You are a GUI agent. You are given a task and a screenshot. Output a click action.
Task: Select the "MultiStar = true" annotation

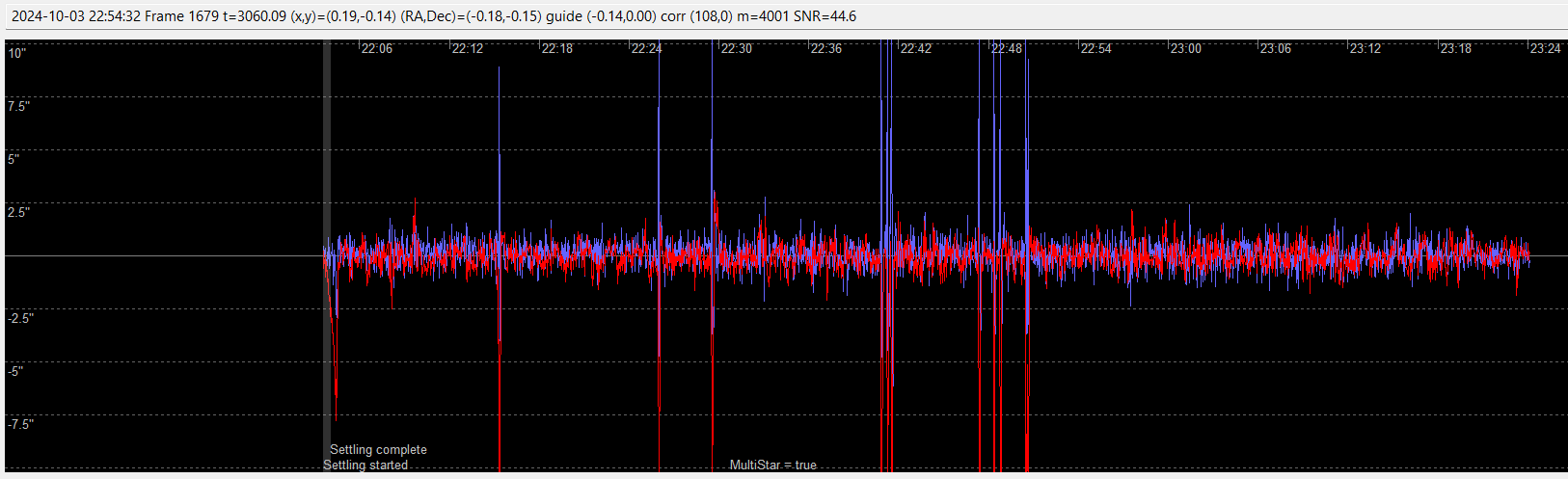[x=772, y=466]
